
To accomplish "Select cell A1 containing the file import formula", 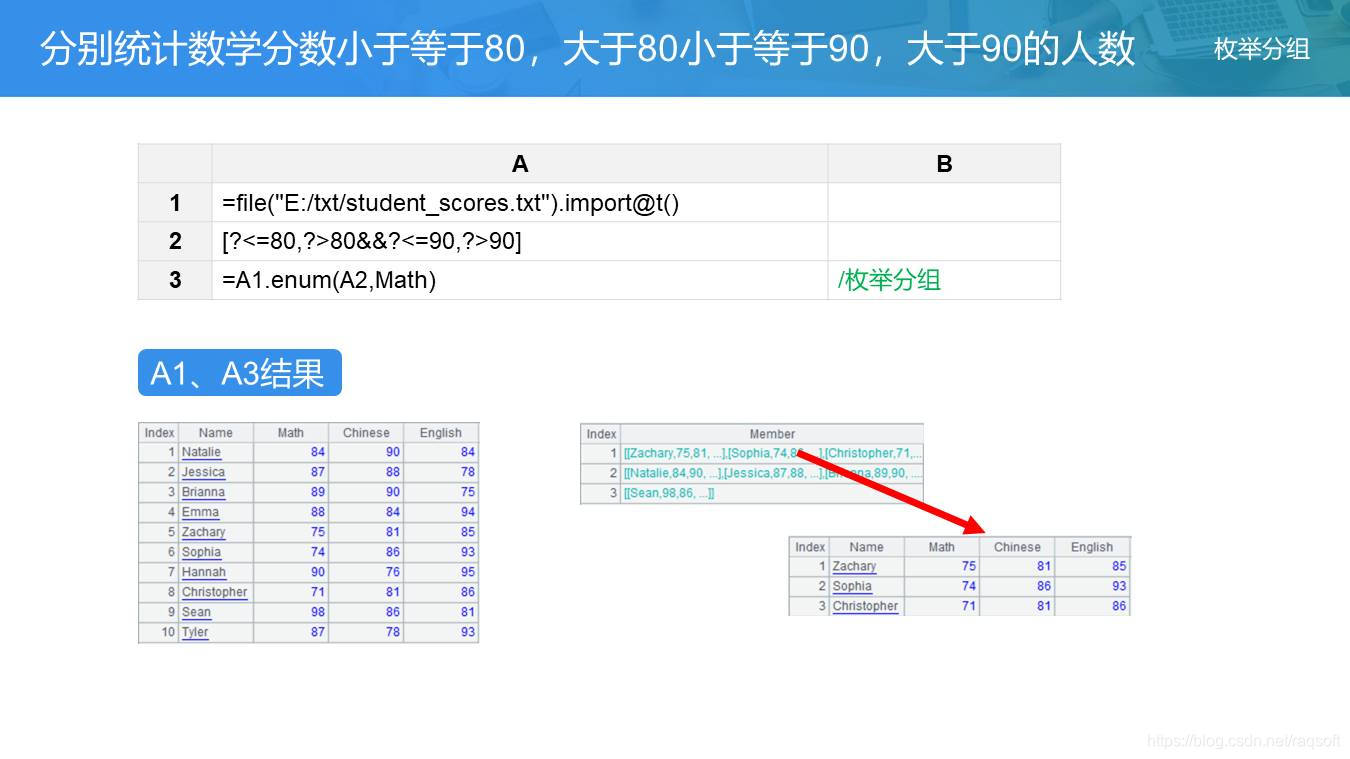I will tap(520, 203).
